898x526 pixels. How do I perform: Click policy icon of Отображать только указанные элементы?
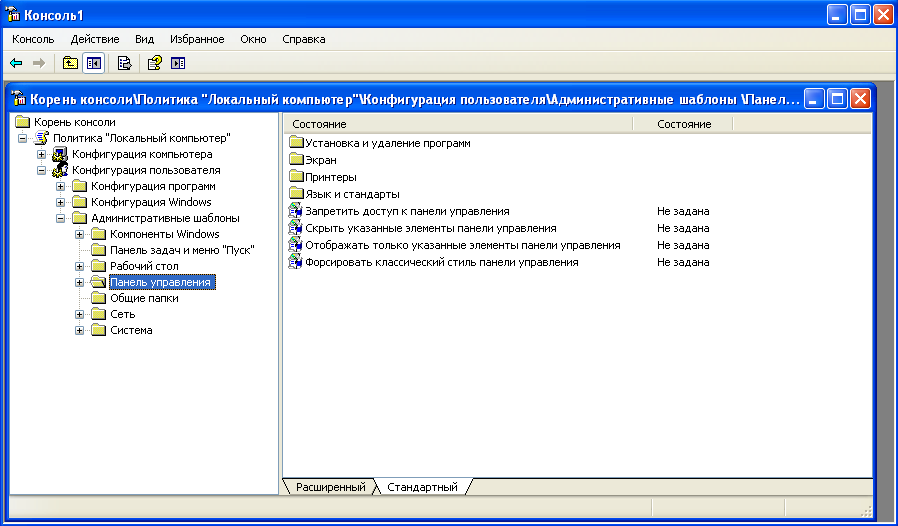click(x=295, y=245)
